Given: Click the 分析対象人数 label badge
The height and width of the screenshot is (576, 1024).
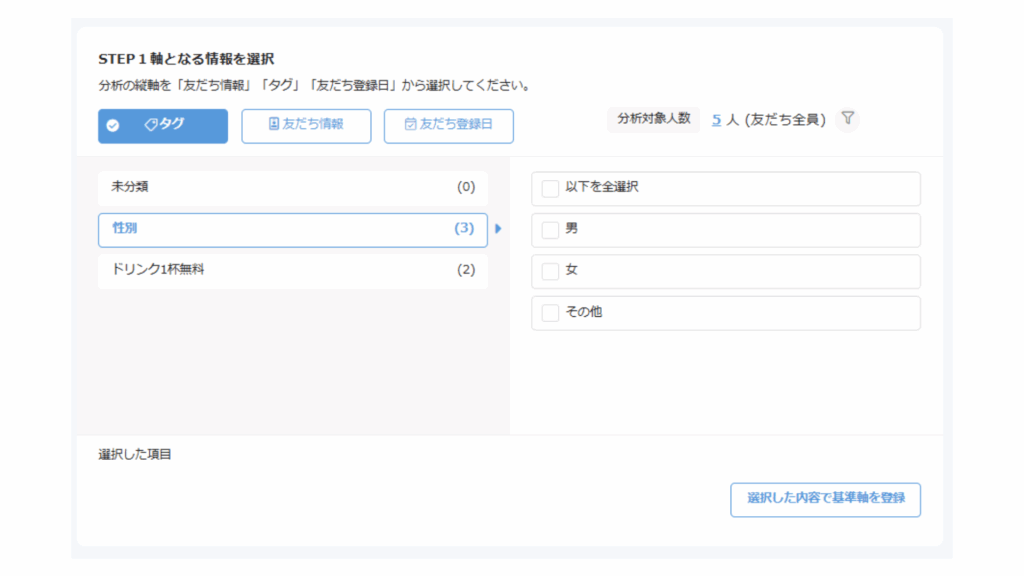Looking at the screenshot, I should click(x=653, y=119).
